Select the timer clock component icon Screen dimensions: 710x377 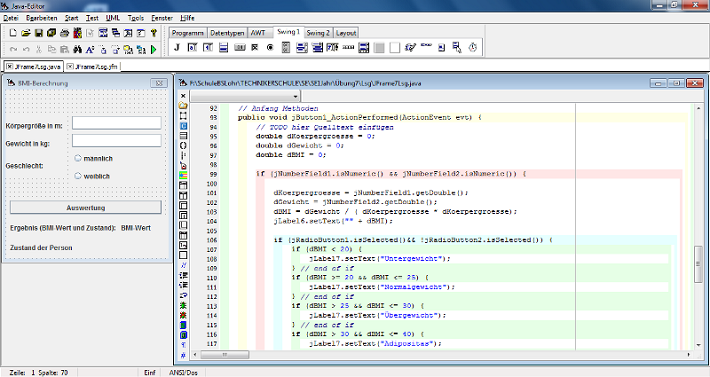[x=473, y=47]
